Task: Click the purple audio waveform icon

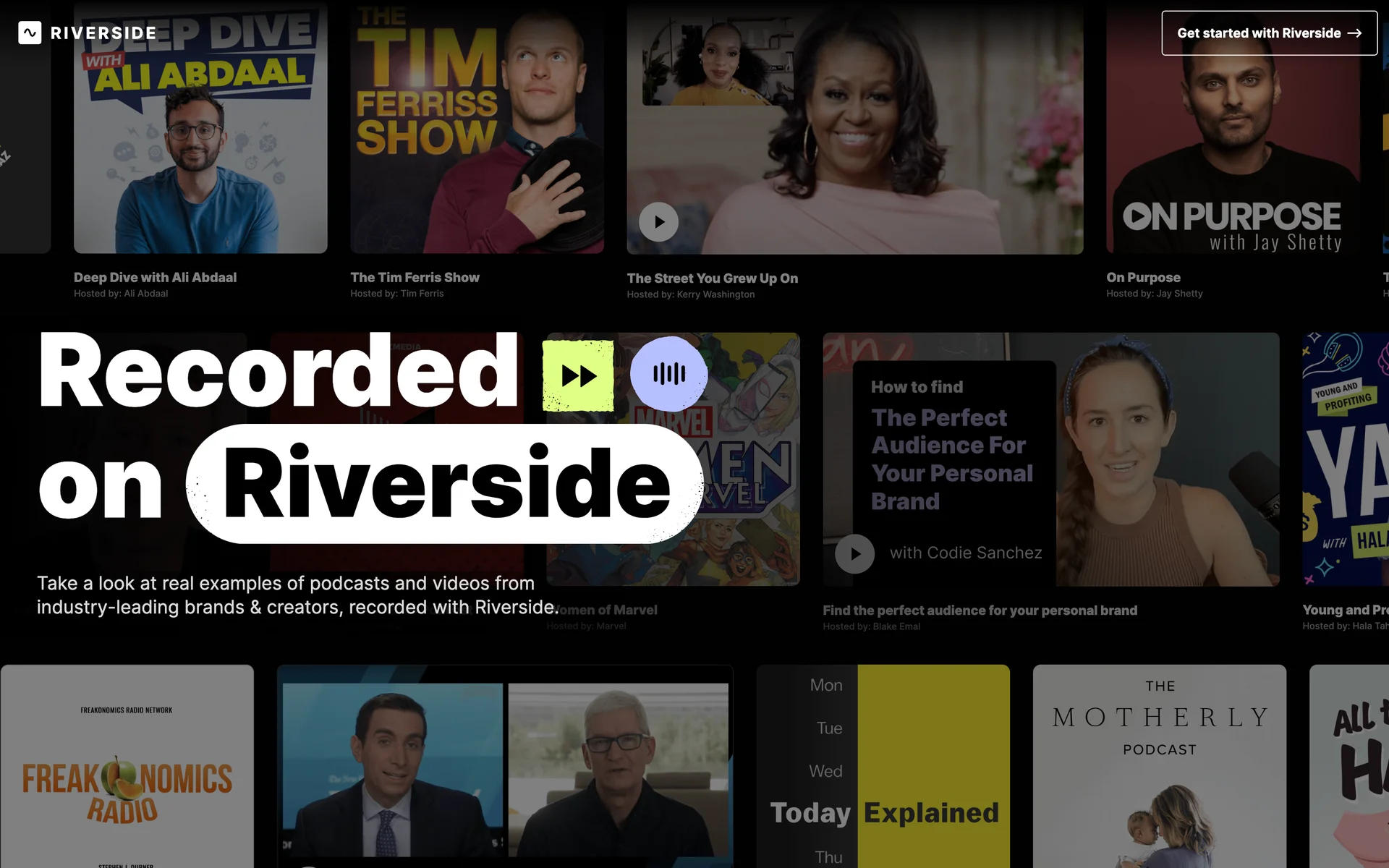Action: [668, 374]
